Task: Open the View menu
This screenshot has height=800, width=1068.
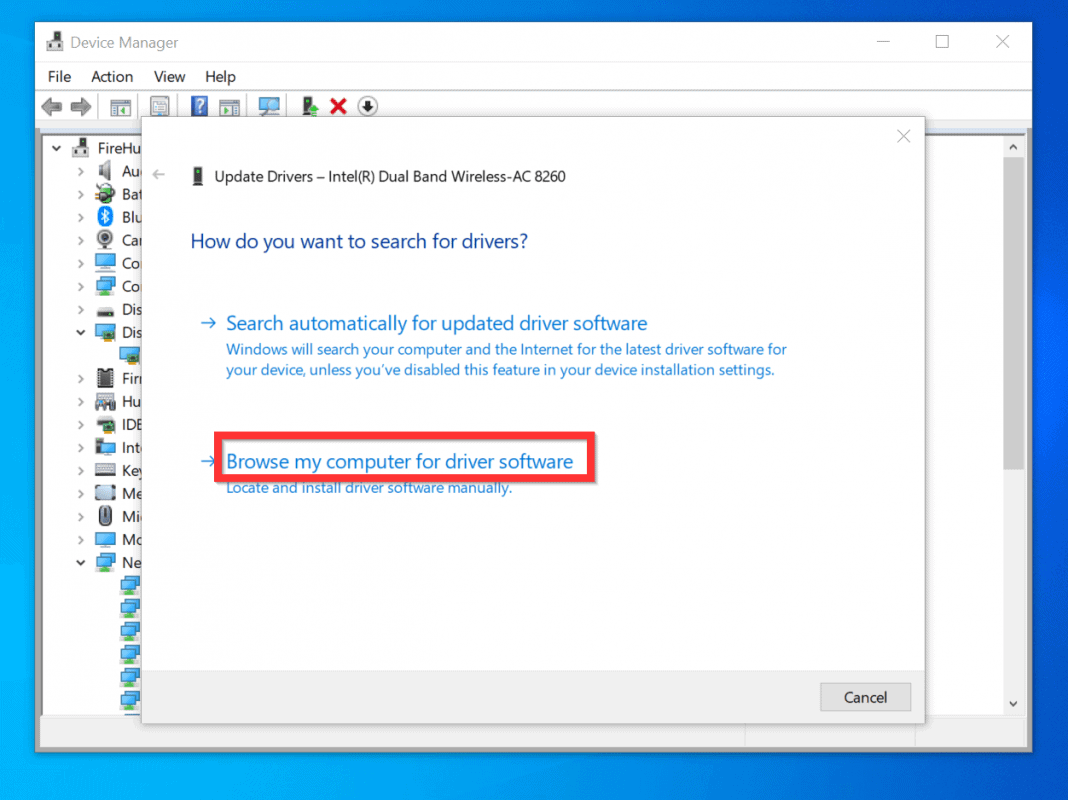Action: [169, 76]
